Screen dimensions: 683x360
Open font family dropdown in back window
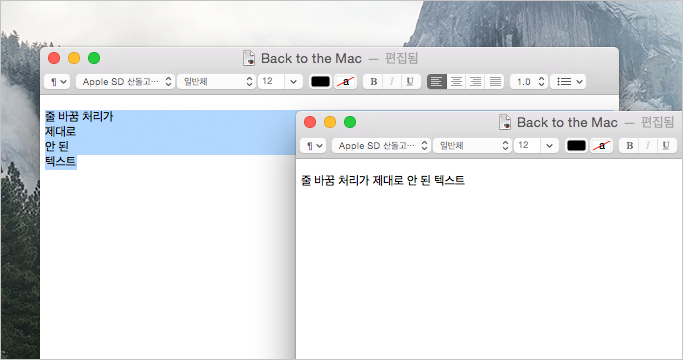125,82
